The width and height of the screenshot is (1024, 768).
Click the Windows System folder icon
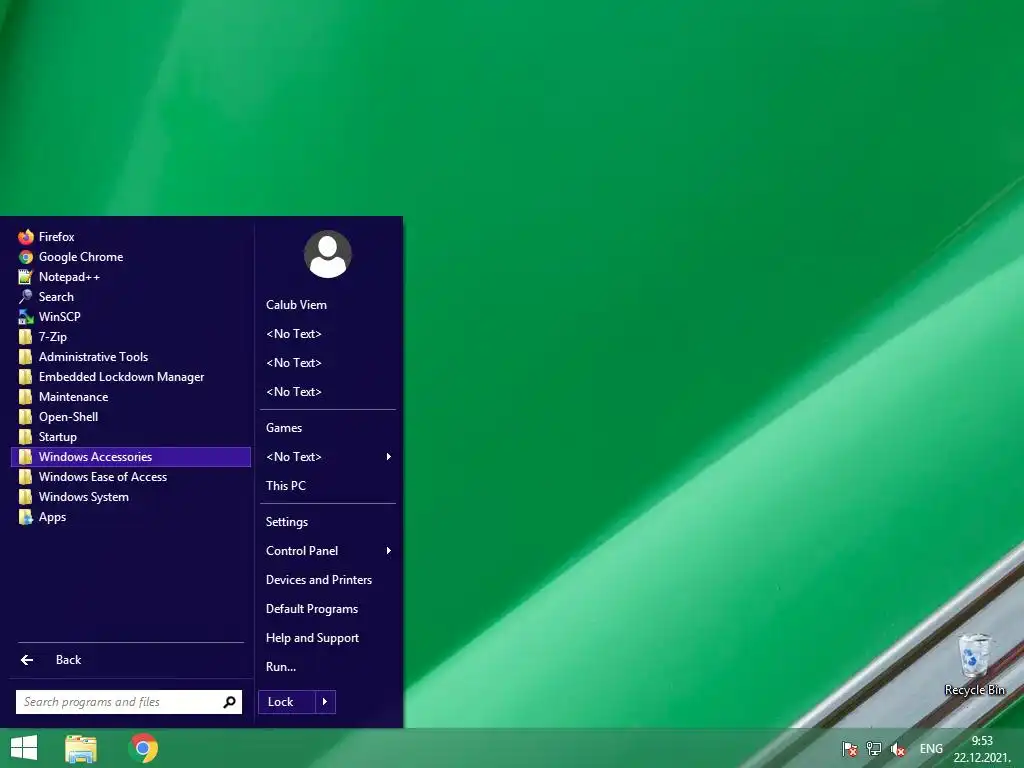click(x=25, y=497)
